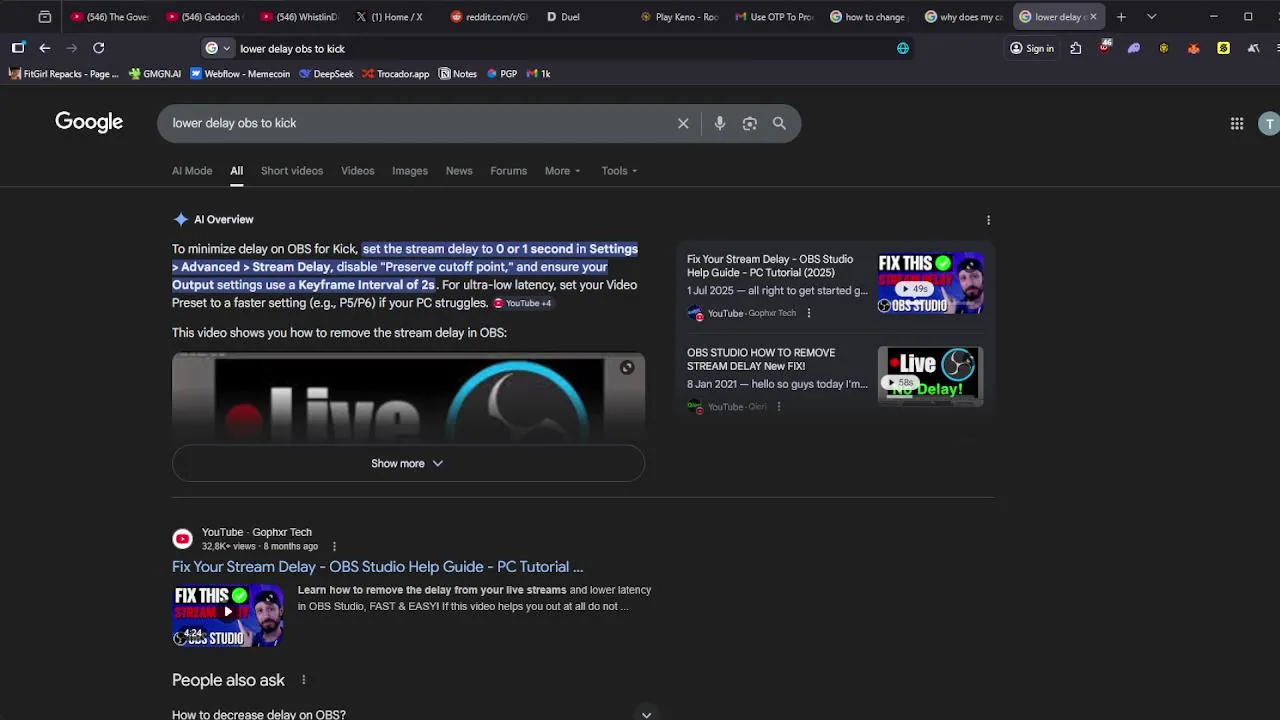Expand AI Overview with Show more
1280x720 pixels.
click(408, 463)
